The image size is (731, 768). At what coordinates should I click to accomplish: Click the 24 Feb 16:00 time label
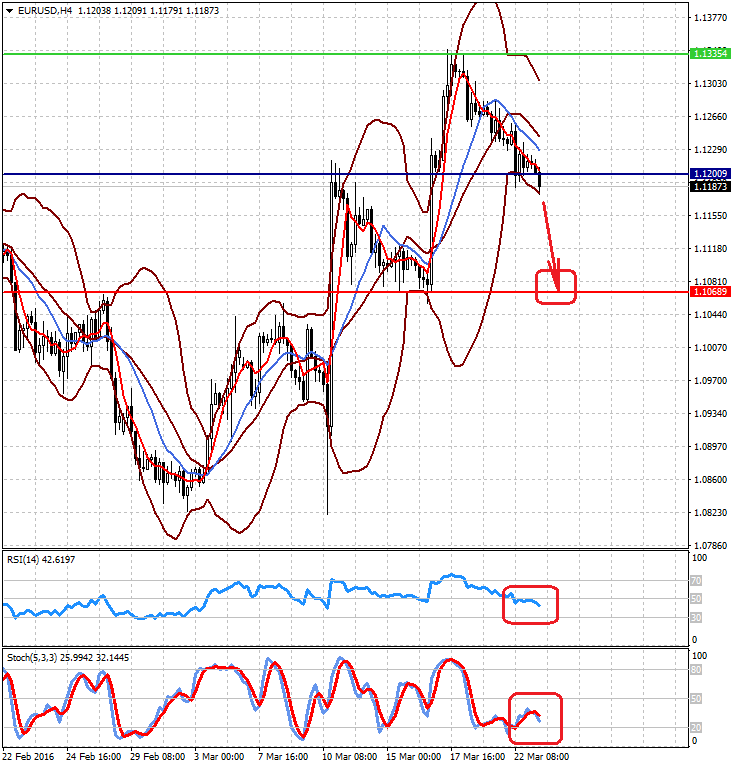93,756
